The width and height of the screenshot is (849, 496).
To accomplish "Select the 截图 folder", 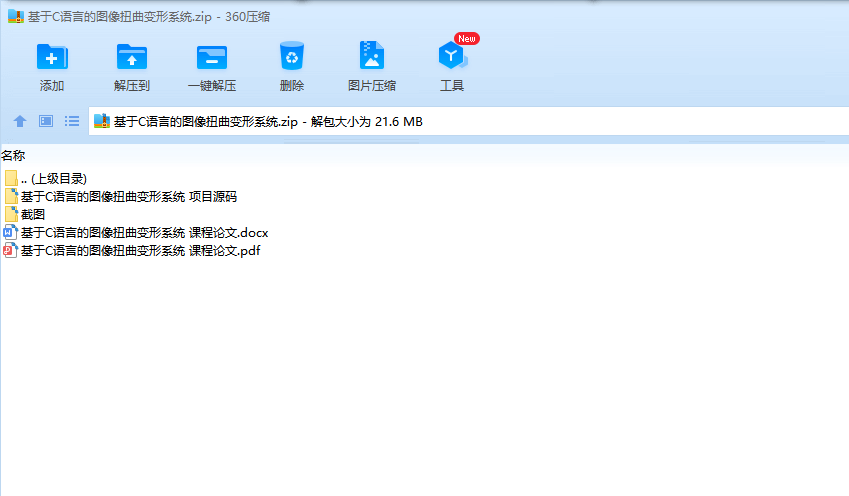I will [x=24, y=214].
